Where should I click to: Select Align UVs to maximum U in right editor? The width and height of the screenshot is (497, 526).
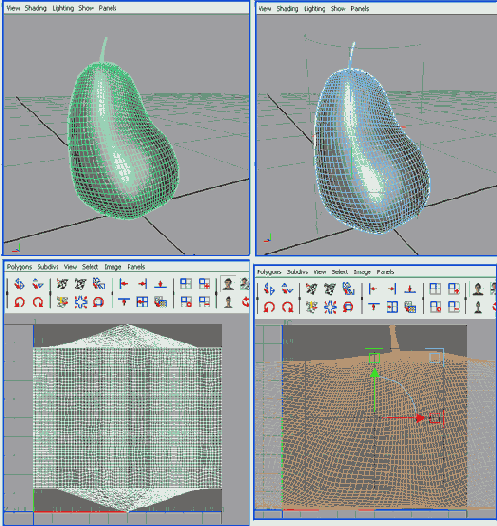point(392,289)
